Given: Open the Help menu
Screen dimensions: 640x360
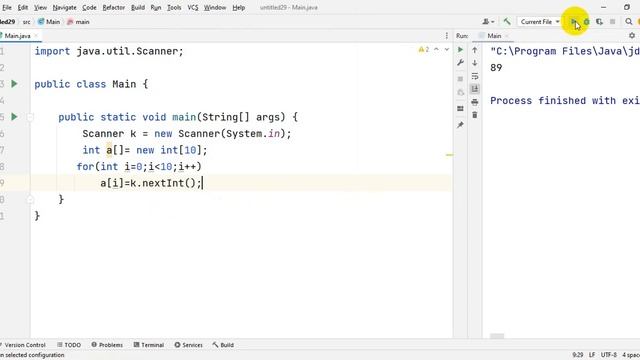Looking at the screenshot, I should pos(239,7).
